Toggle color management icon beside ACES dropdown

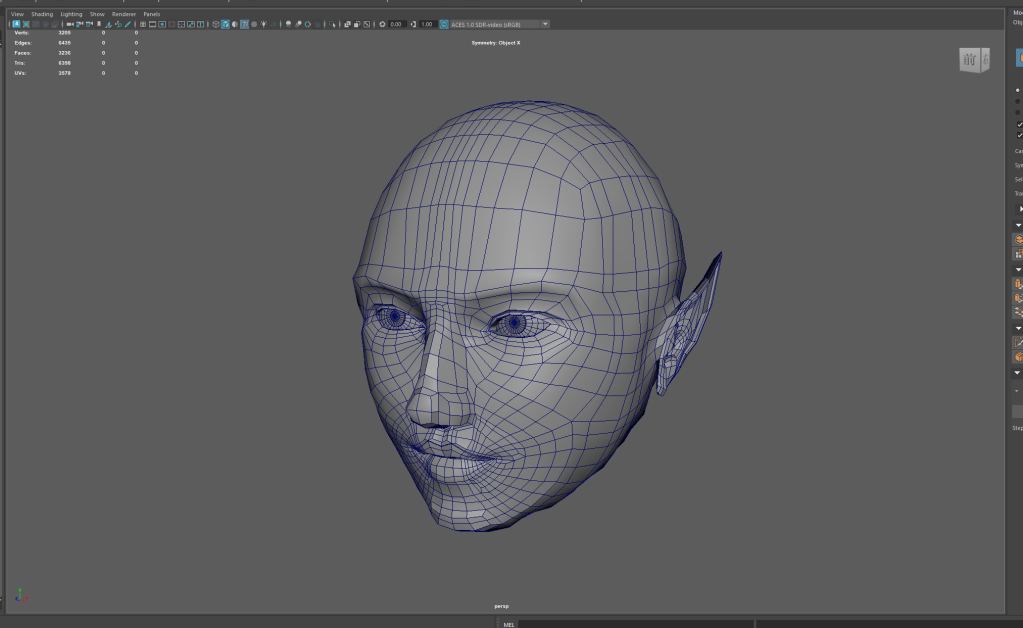[x=444, y=24]
